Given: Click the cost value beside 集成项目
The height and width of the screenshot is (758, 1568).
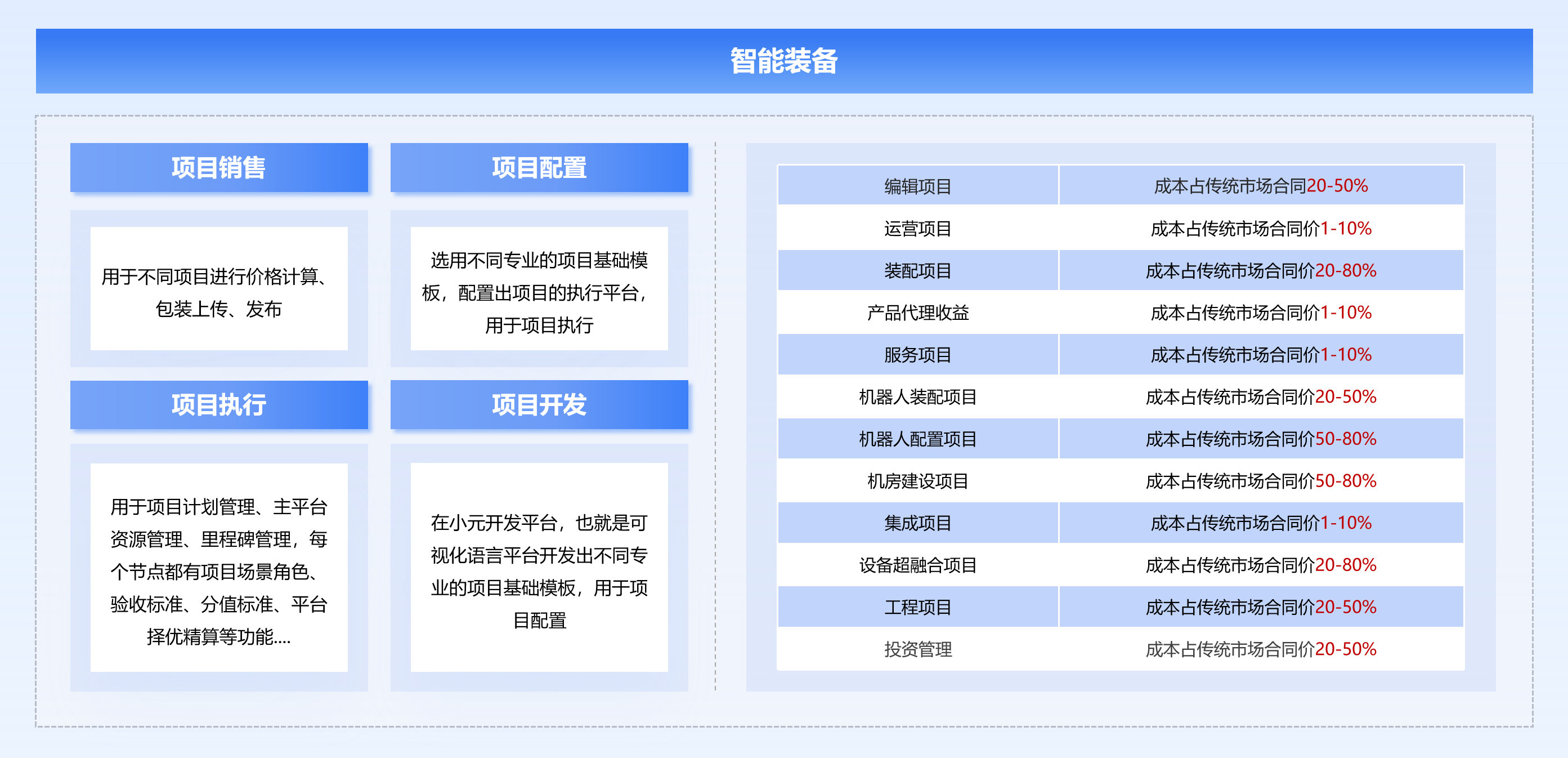Looking at the screenshot, I should [x=1261, y=523].
